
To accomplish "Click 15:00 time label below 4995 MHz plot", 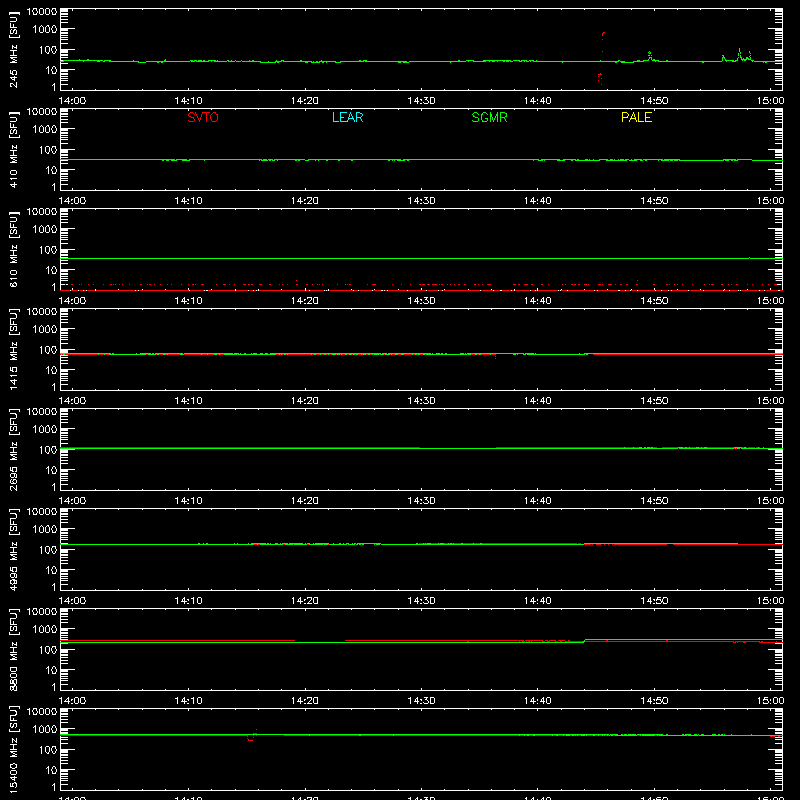I will [770, 601].
